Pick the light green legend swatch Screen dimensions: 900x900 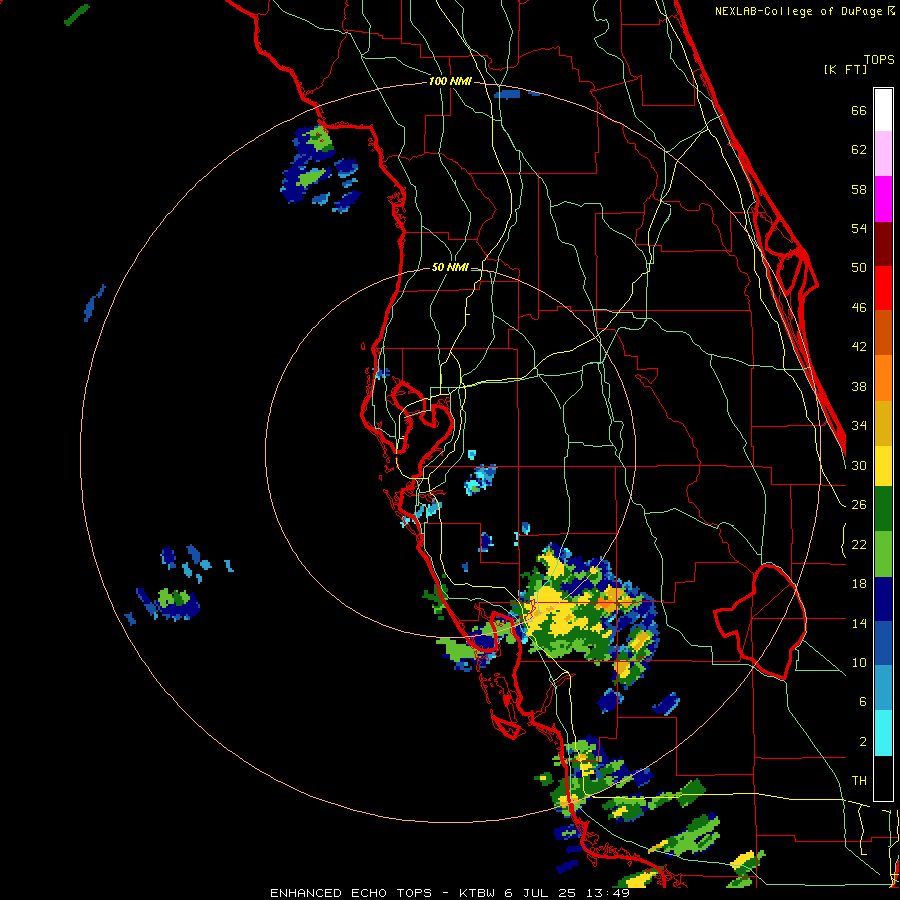[883, 554]
